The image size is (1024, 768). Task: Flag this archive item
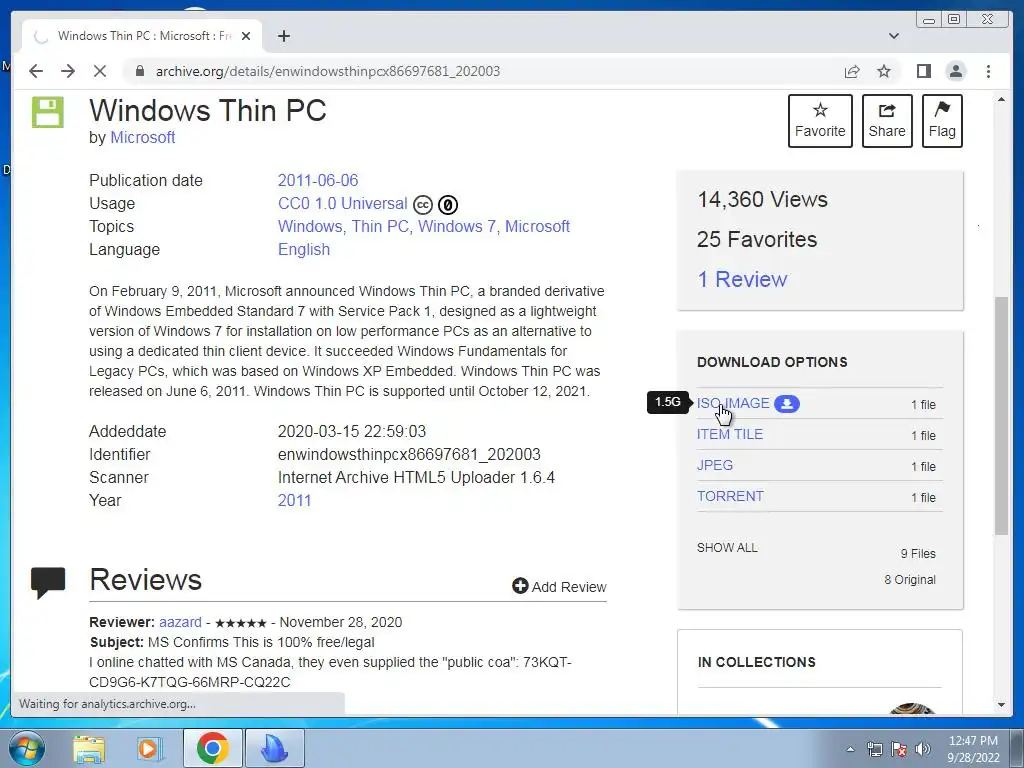pos(942,121)
